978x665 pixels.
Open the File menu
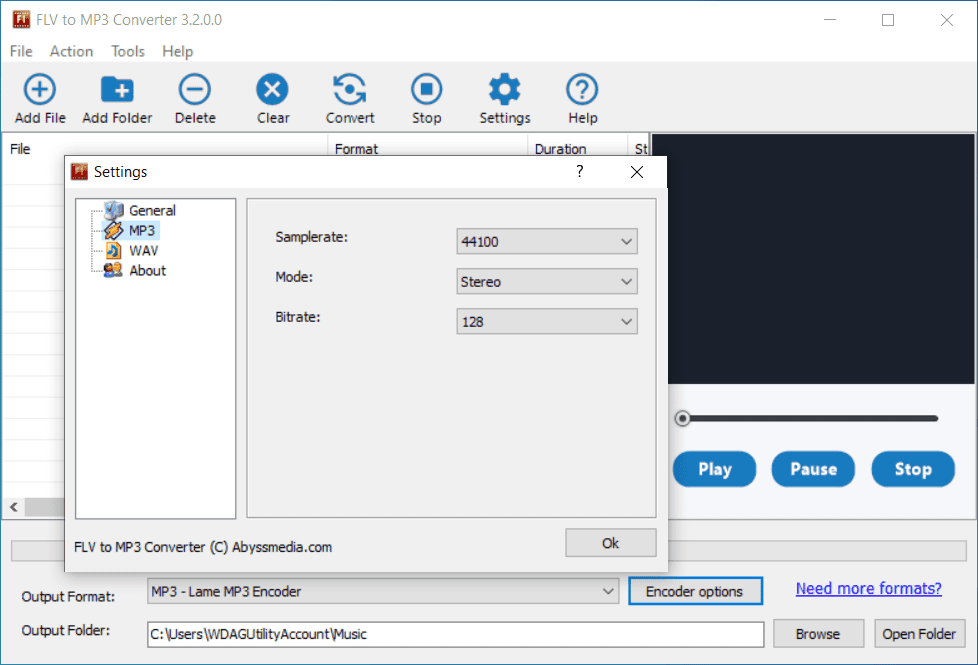click(x=21, y=51)
